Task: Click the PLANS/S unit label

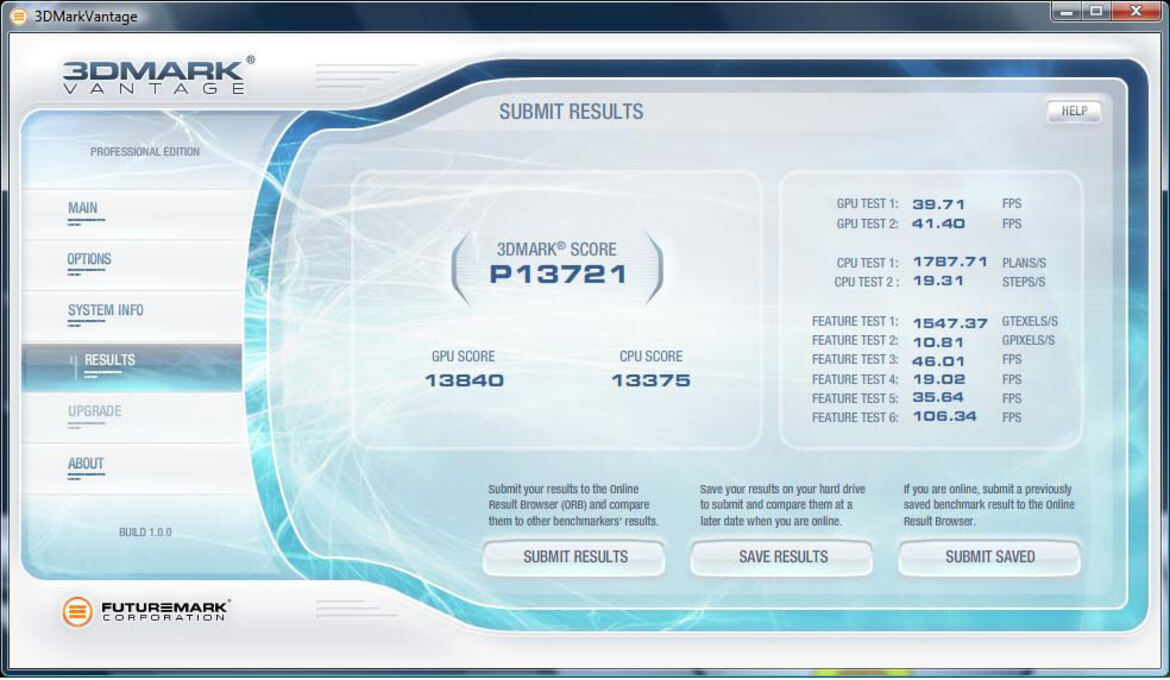Action: click(1024, 263)
